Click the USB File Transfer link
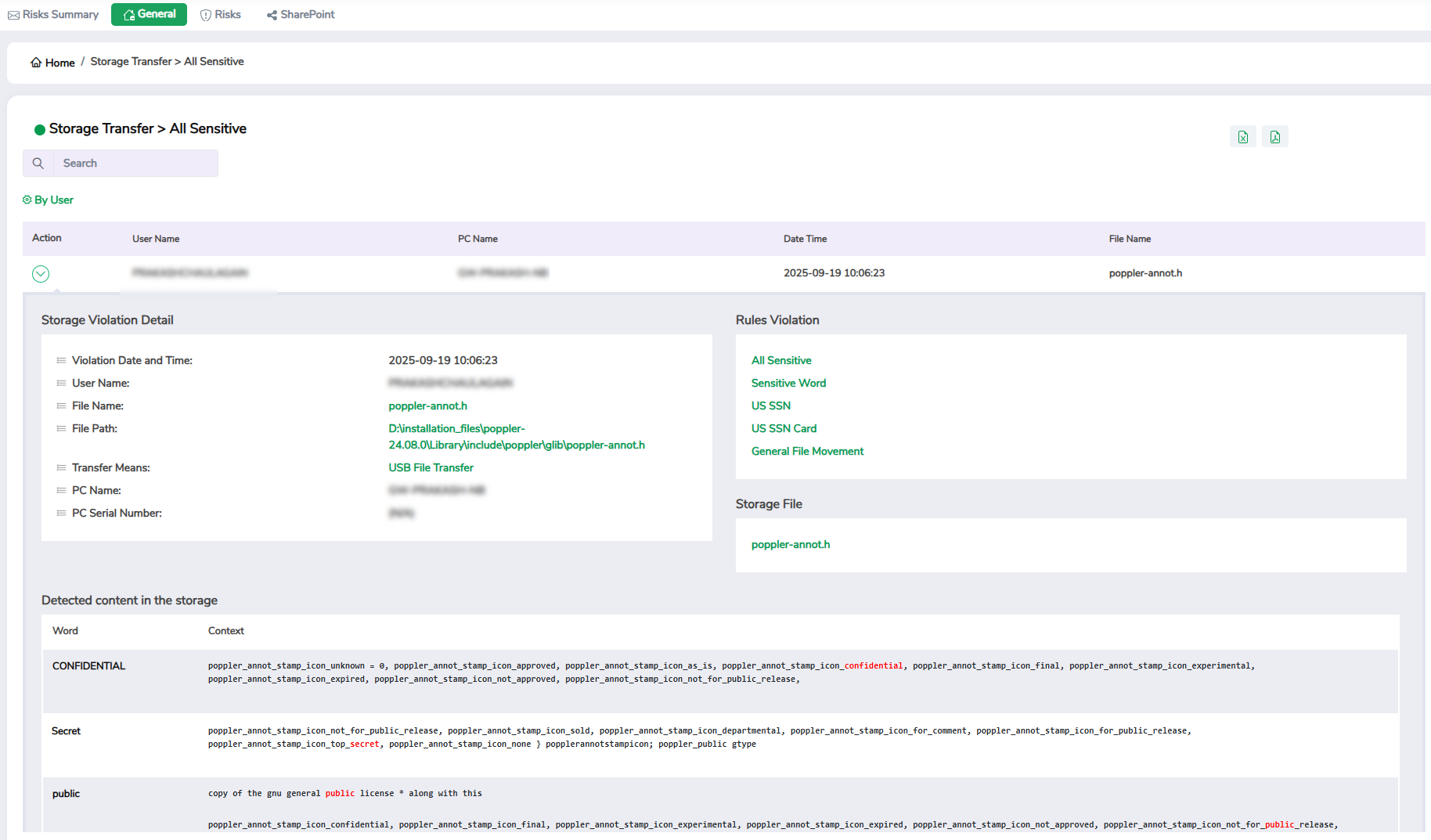The width and height of the screenshot is (1431, 840). (x=431, y=467)
